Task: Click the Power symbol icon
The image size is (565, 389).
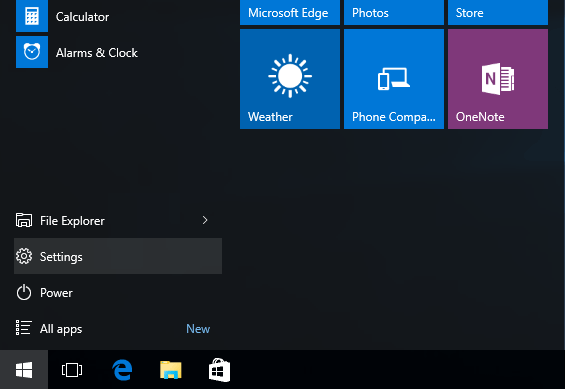Action: click(24, 292)
